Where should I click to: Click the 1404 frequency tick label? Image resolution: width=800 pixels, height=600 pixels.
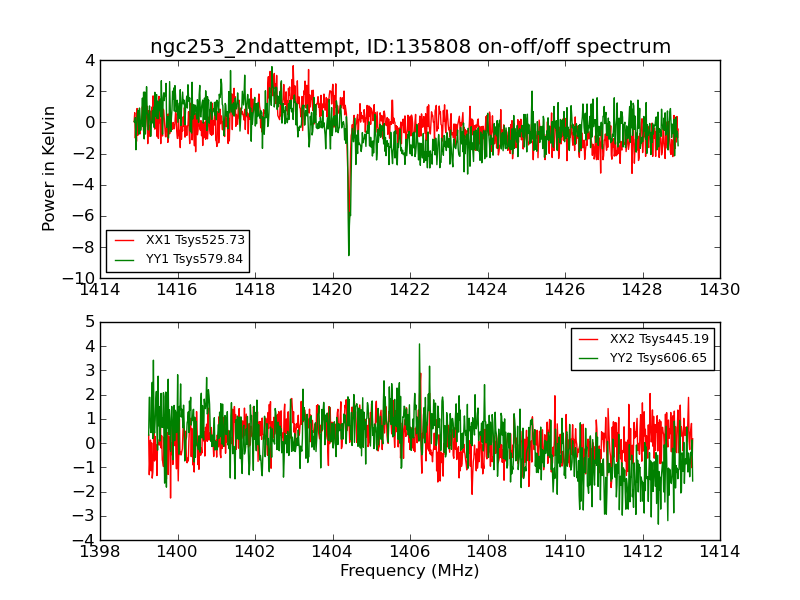(x=332, y=552)
